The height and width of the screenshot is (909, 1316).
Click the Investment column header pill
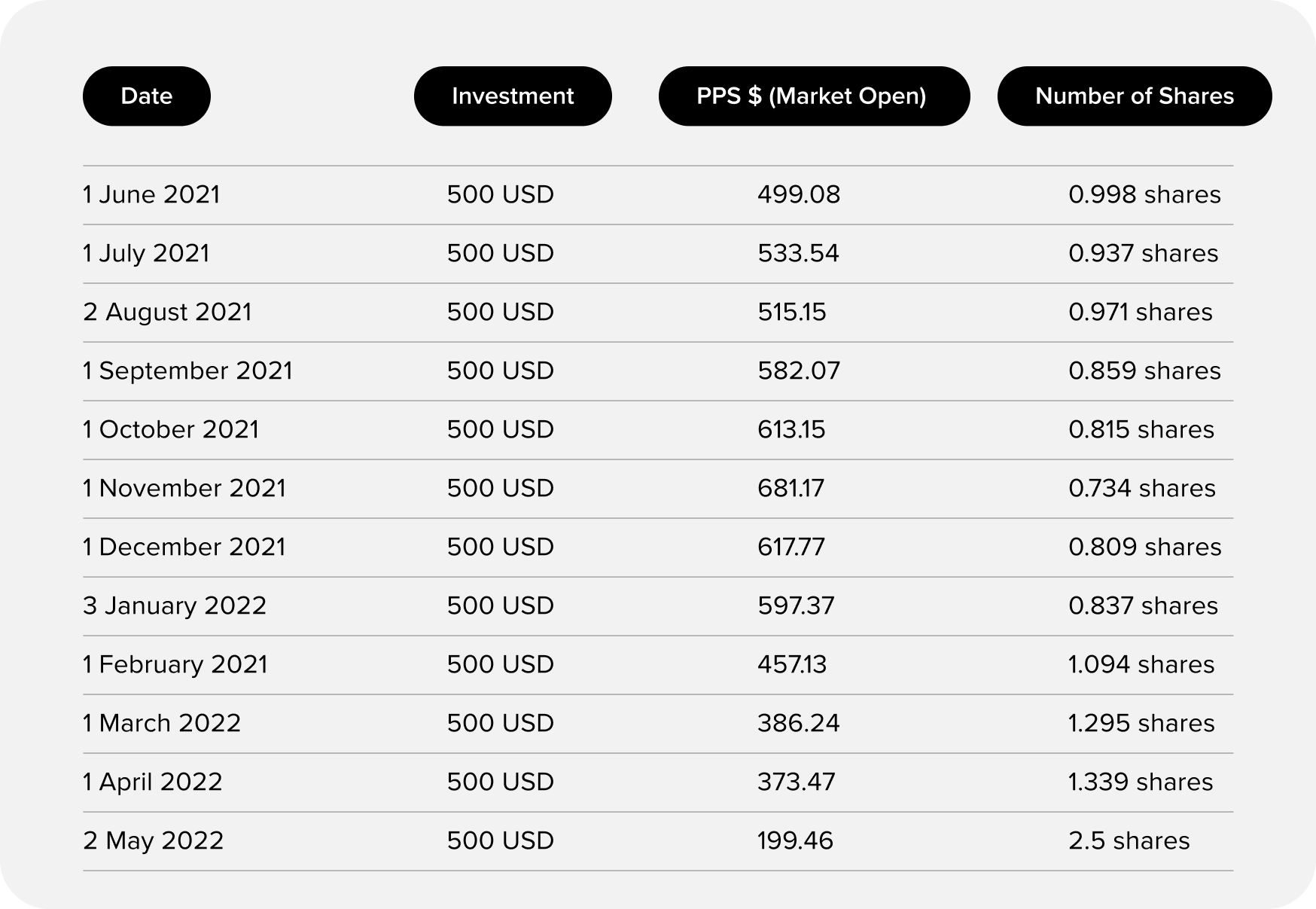click(513, 96)
